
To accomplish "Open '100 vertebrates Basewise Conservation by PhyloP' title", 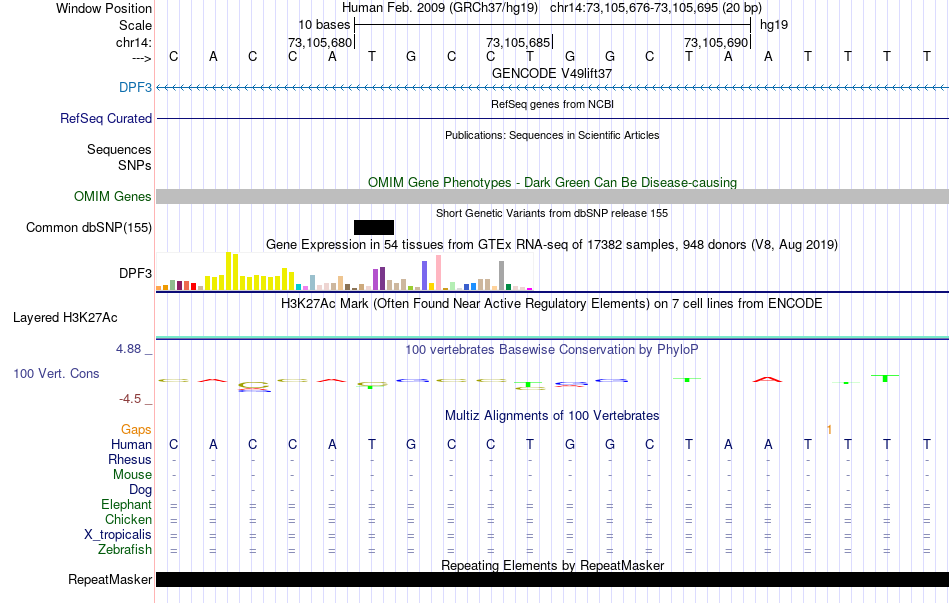I will pyautogui.click(x=552, y=350).
